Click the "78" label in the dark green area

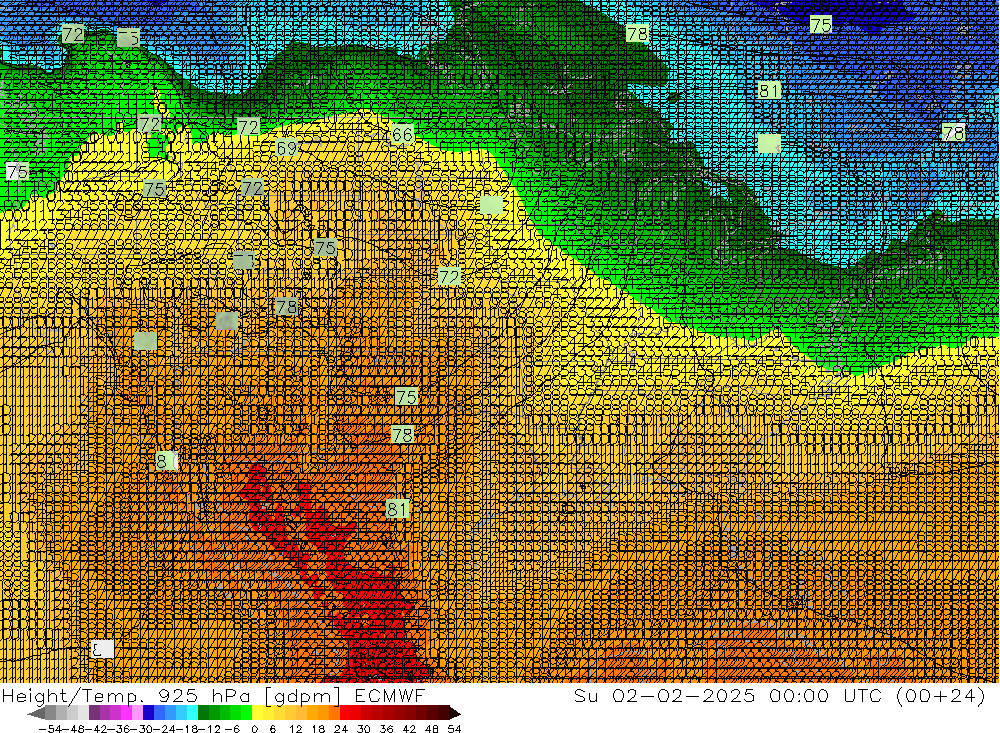[637, 34]
